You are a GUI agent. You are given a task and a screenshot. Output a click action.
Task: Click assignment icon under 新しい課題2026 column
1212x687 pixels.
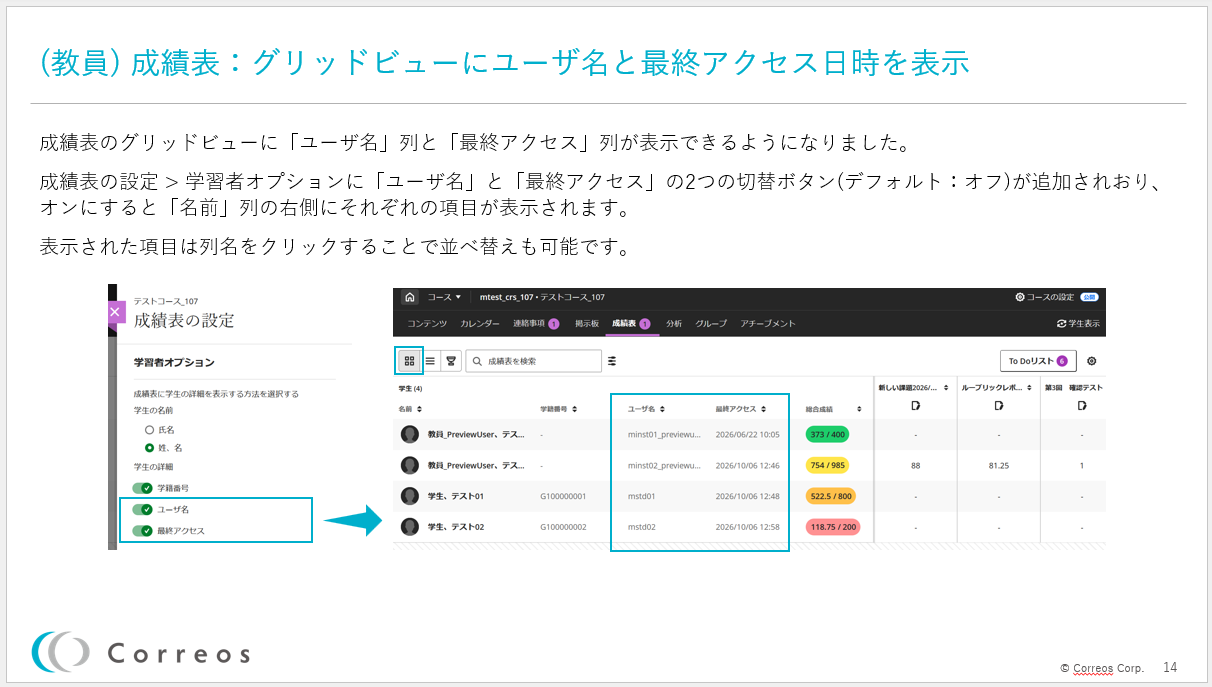(x=915, y=405)
